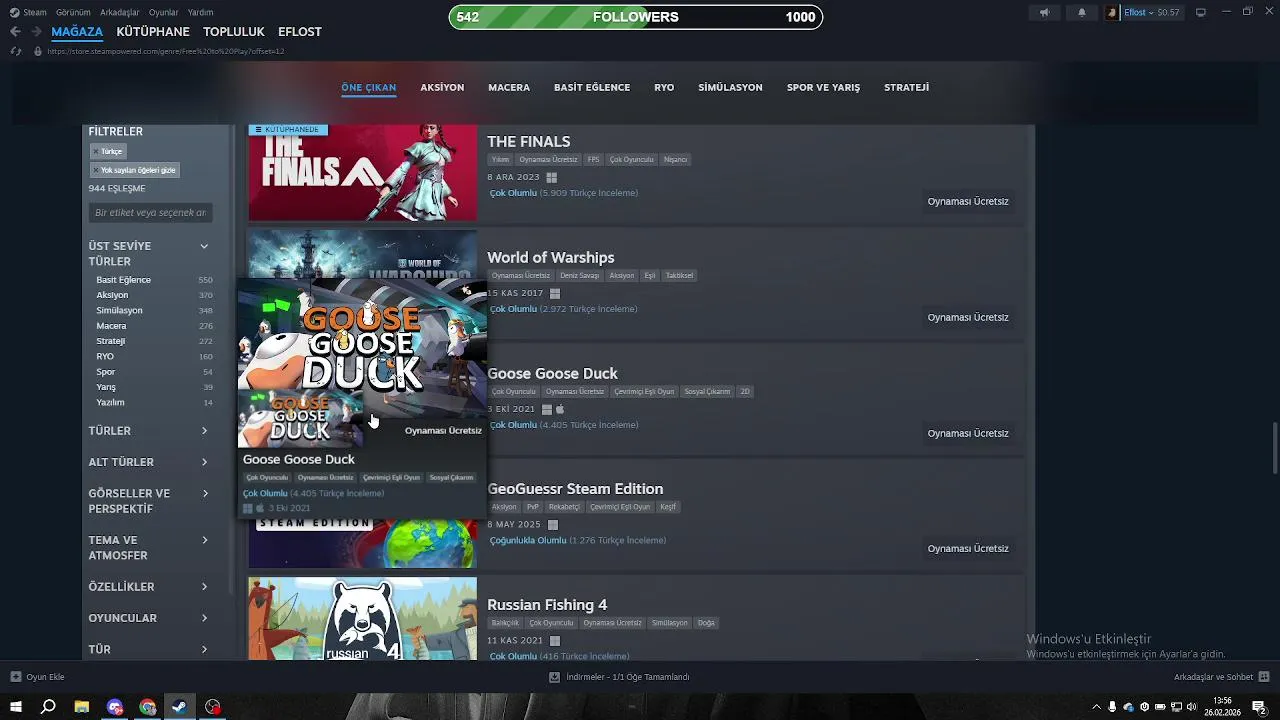Go forward with the navigation forward arrow
This screenshot has height=720, width=1280.
[36, 32]
